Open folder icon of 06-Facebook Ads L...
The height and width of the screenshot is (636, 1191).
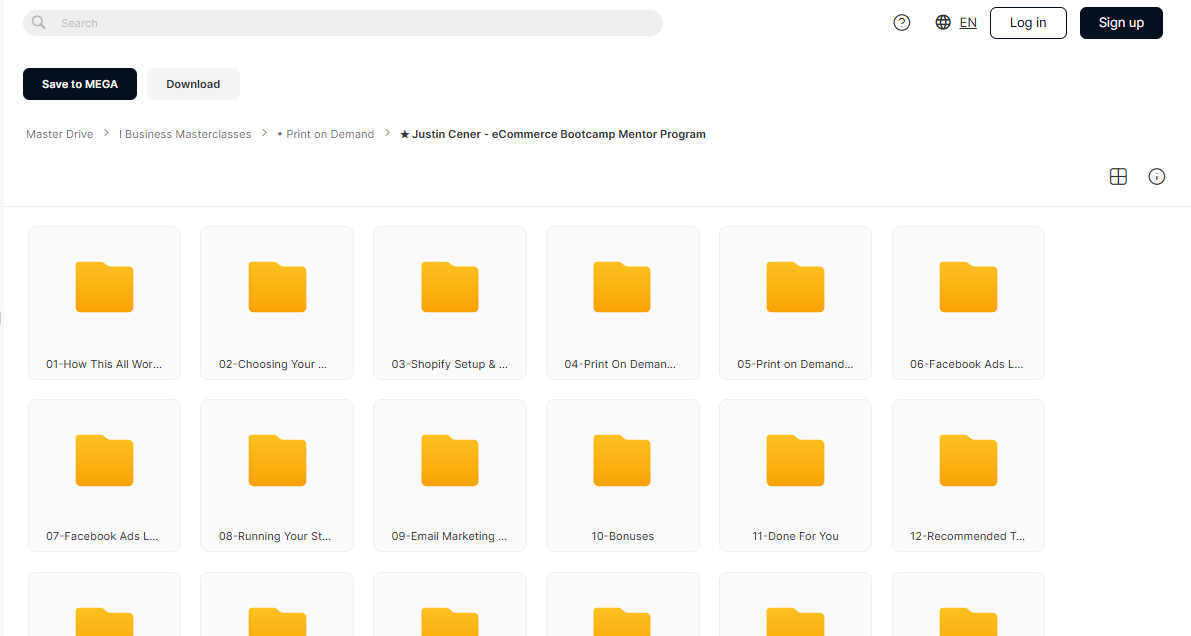coord(968,287)
